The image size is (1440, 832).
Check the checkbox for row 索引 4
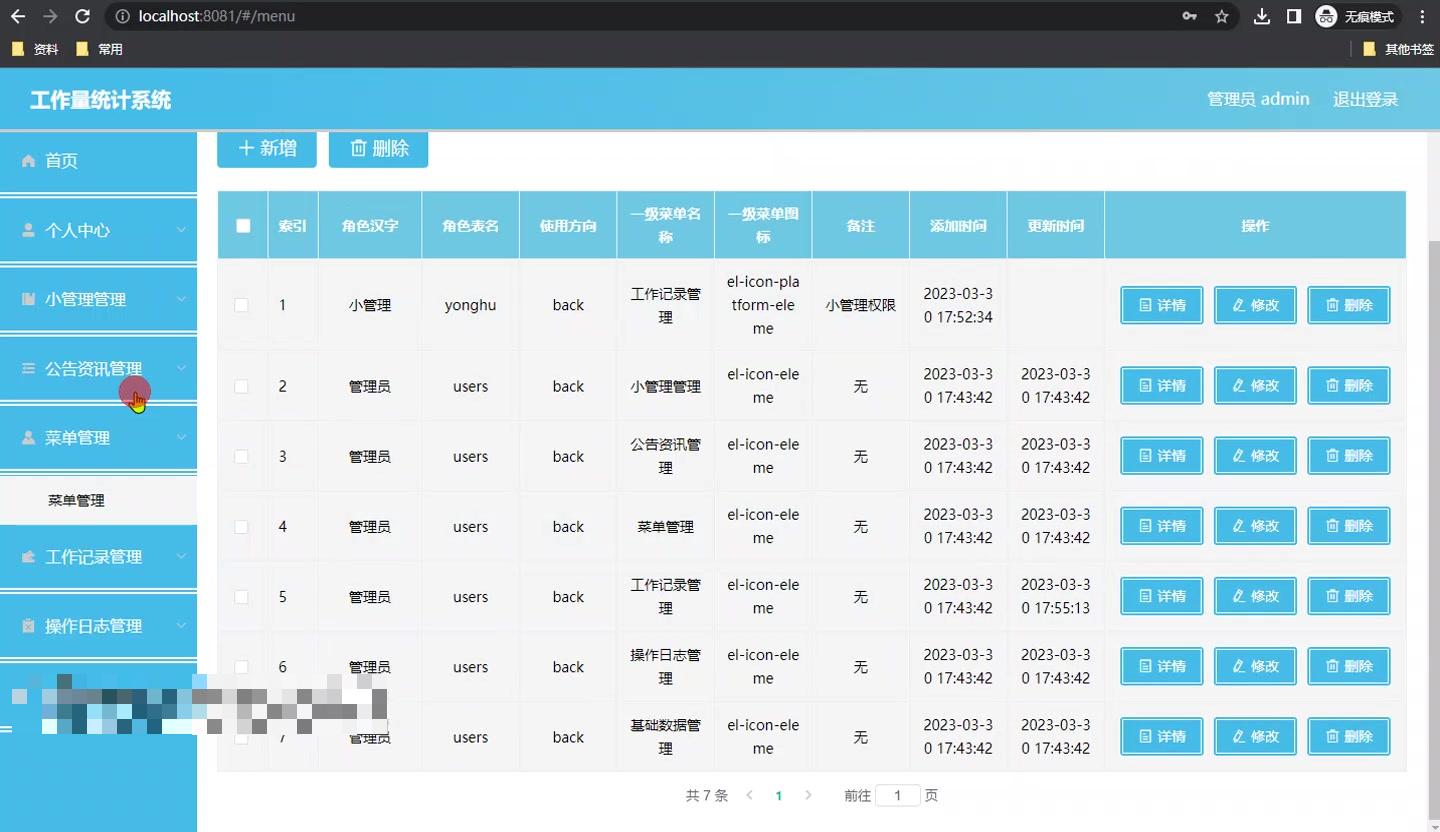pyautogui.click(x=242, y=526)
